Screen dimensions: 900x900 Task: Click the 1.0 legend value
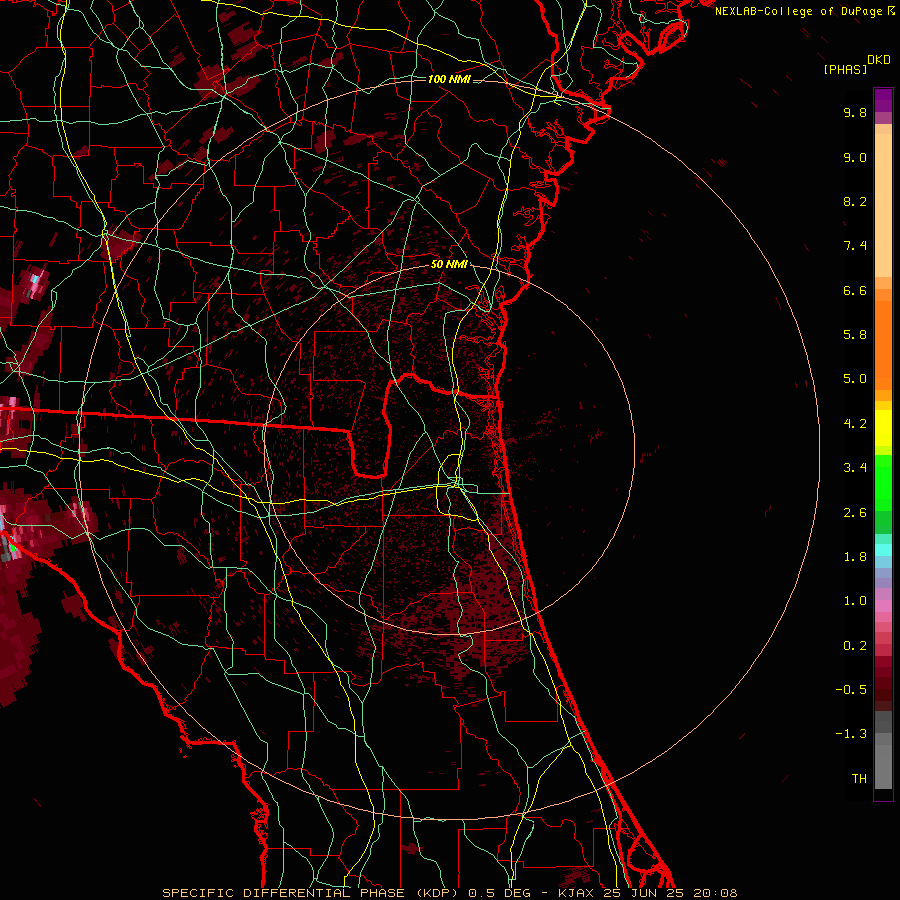(855, 601)
